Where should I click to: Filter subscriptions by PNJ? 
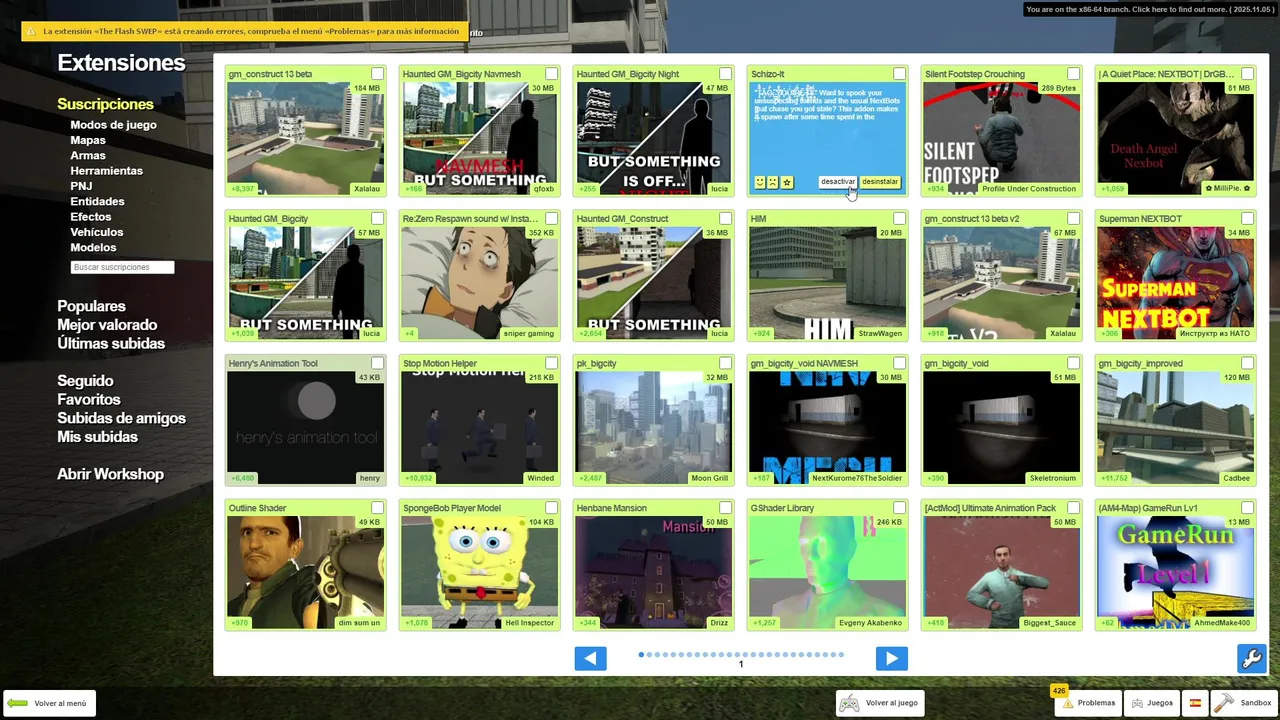[81, 186]
